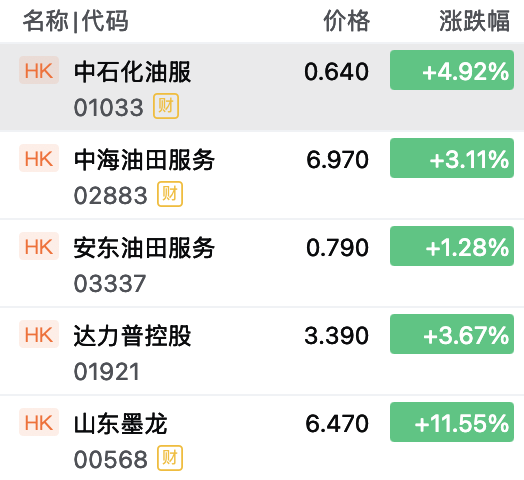Click the HK badge beside 达力普控股

tap(39, 334)
